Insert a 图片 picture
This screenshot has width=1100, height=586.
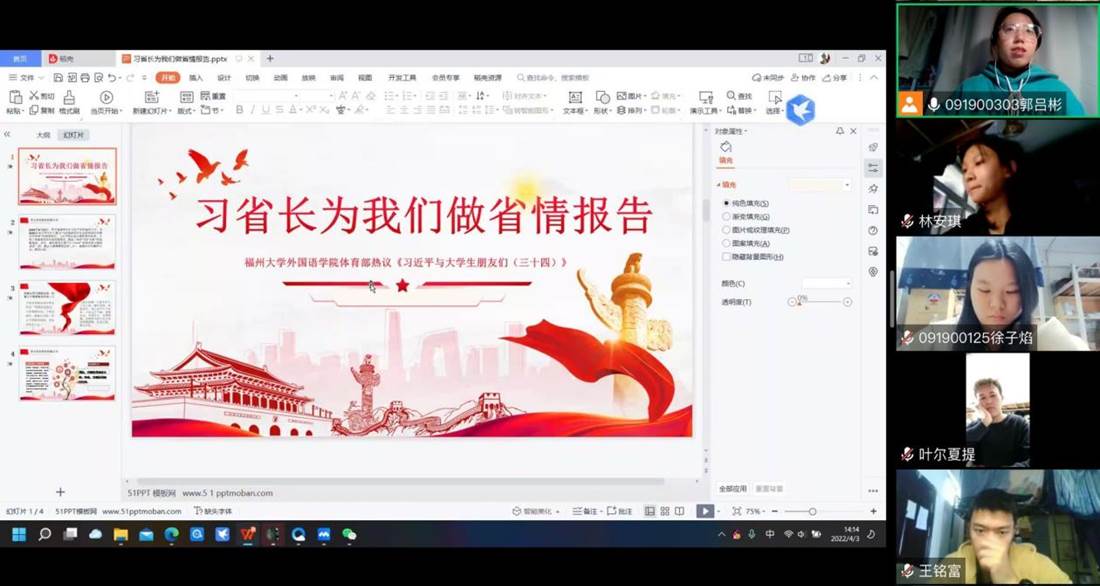coord(632,96)
